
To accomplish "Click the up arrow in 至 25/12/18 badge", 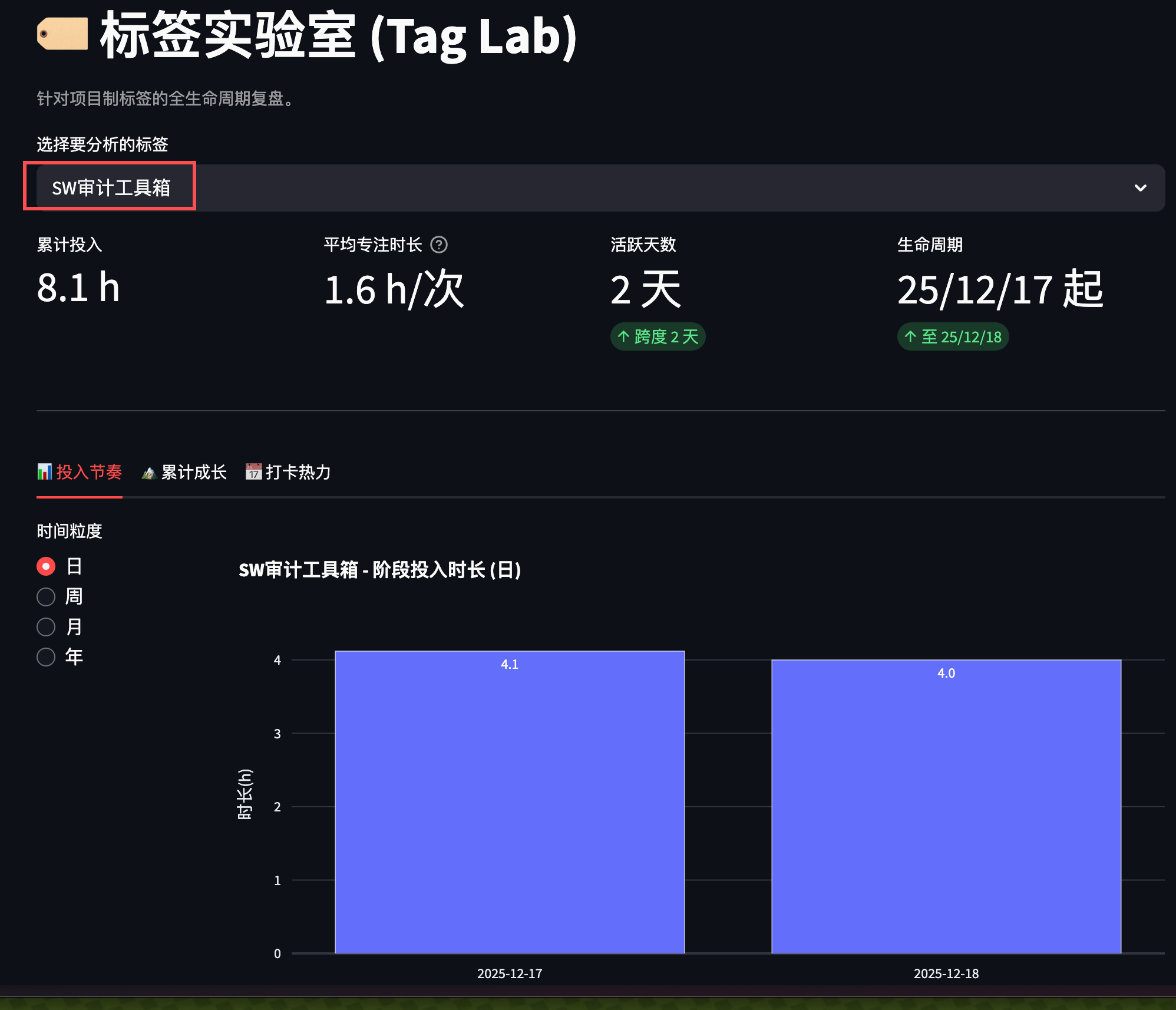I will [x=910, y=336].
